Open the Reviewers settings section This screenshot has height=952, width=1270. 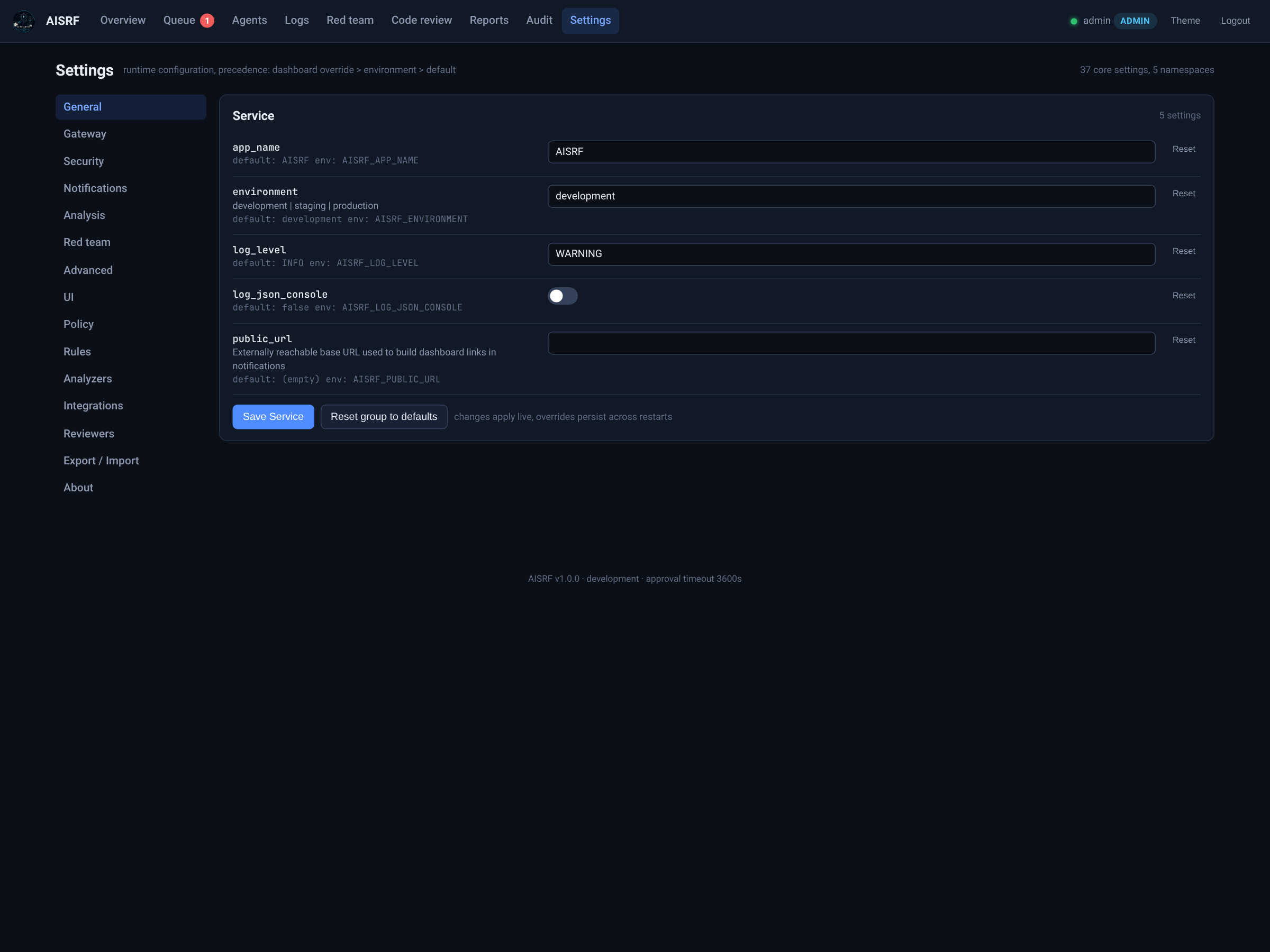coord(131,433)
